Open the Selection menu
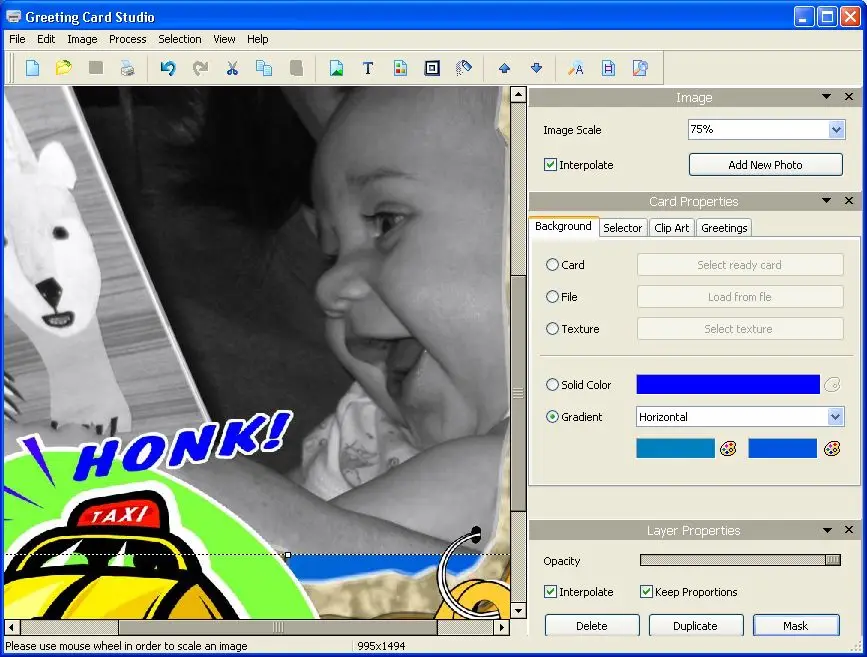Screen dimensions: 867x657 tap(180, 39)
